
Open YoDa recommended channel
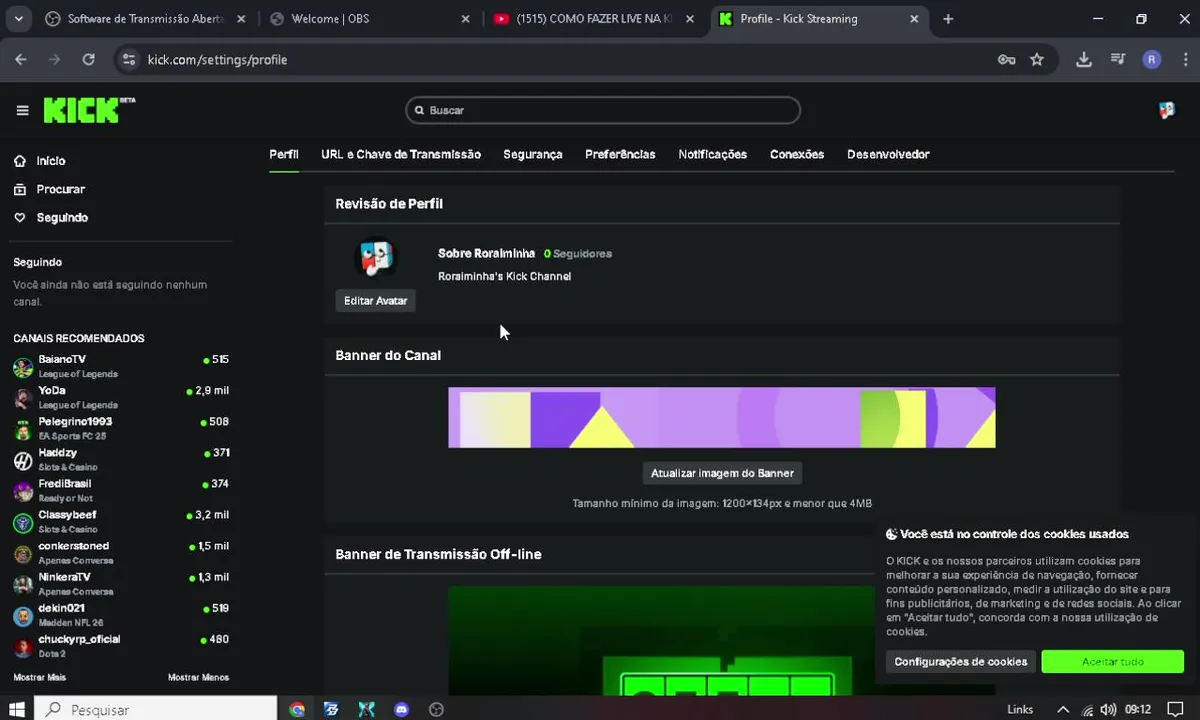pyautogui.click(x=121, y=397)
